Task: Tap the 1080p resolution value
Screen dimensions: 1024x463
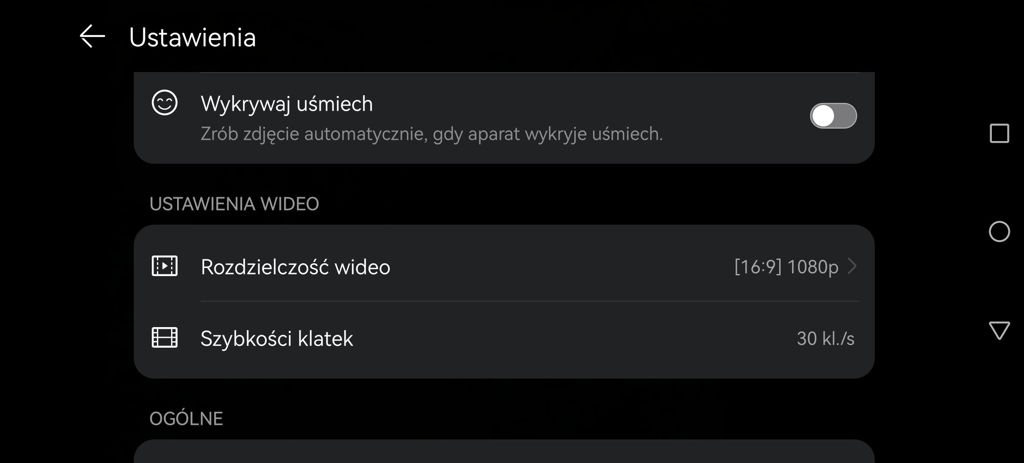Action: tap(813, 267)
